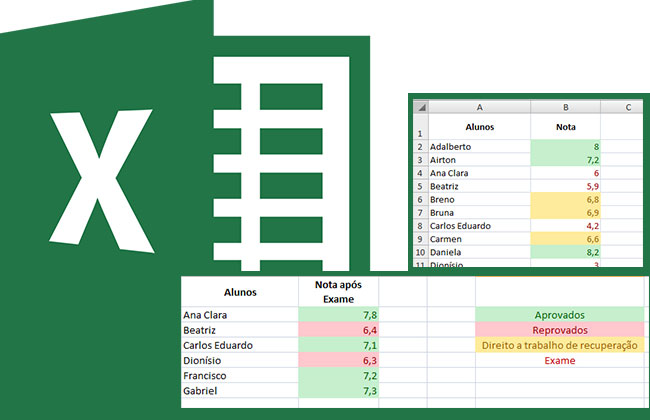Select the Adalberto cell
This screenshot has height=420, width=650.
click(479, 146)
